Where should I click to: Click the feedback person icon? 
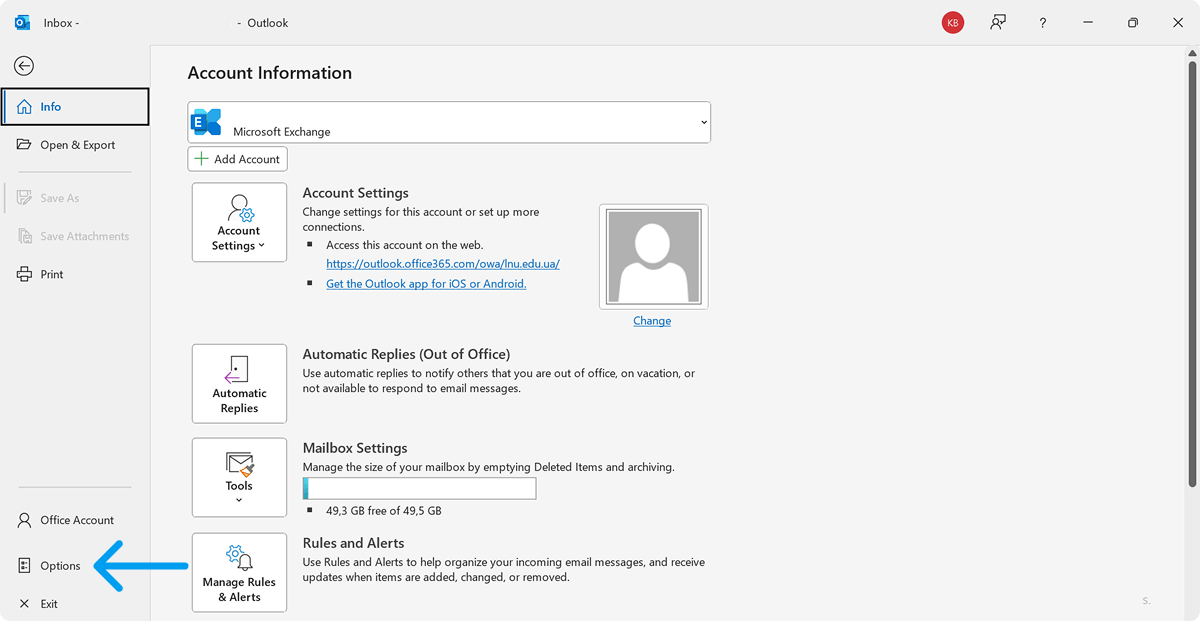click(998, 23)
